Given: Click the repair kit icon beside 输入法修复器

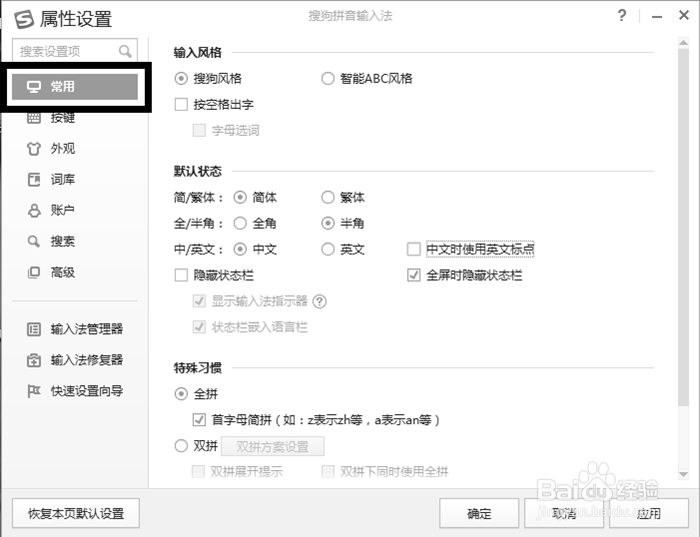Looking at the screenshot, I should tap(34, 360).
